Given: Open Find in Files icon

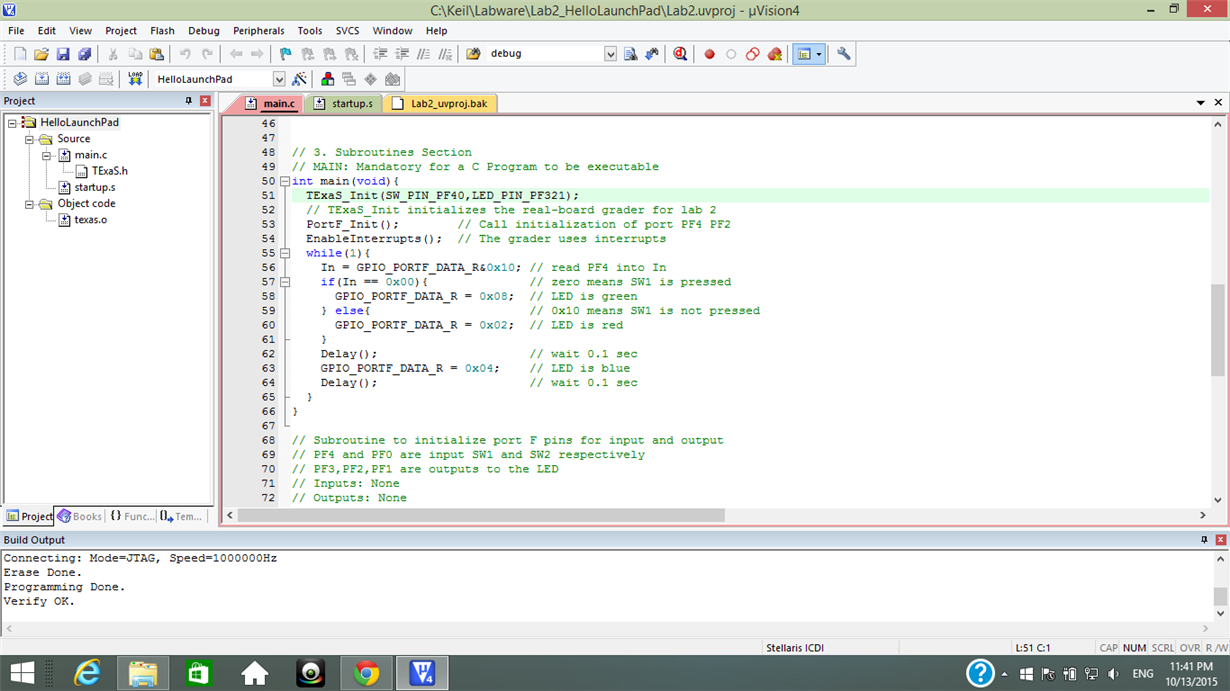Looking at the screenshot, I should [473, 54].
